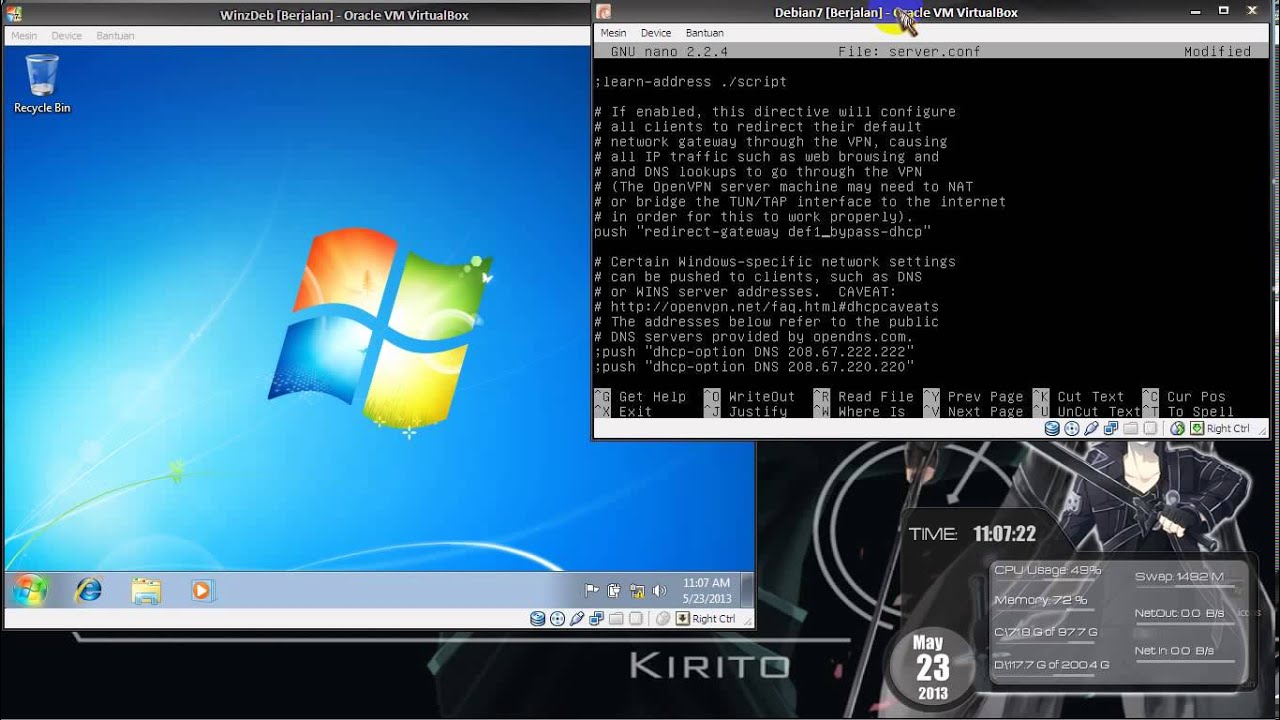Click green keyboard capture arrow in Debian7
This screenshot has width=1280, height=720.
pyautogui.click(x=1197, y=428)
